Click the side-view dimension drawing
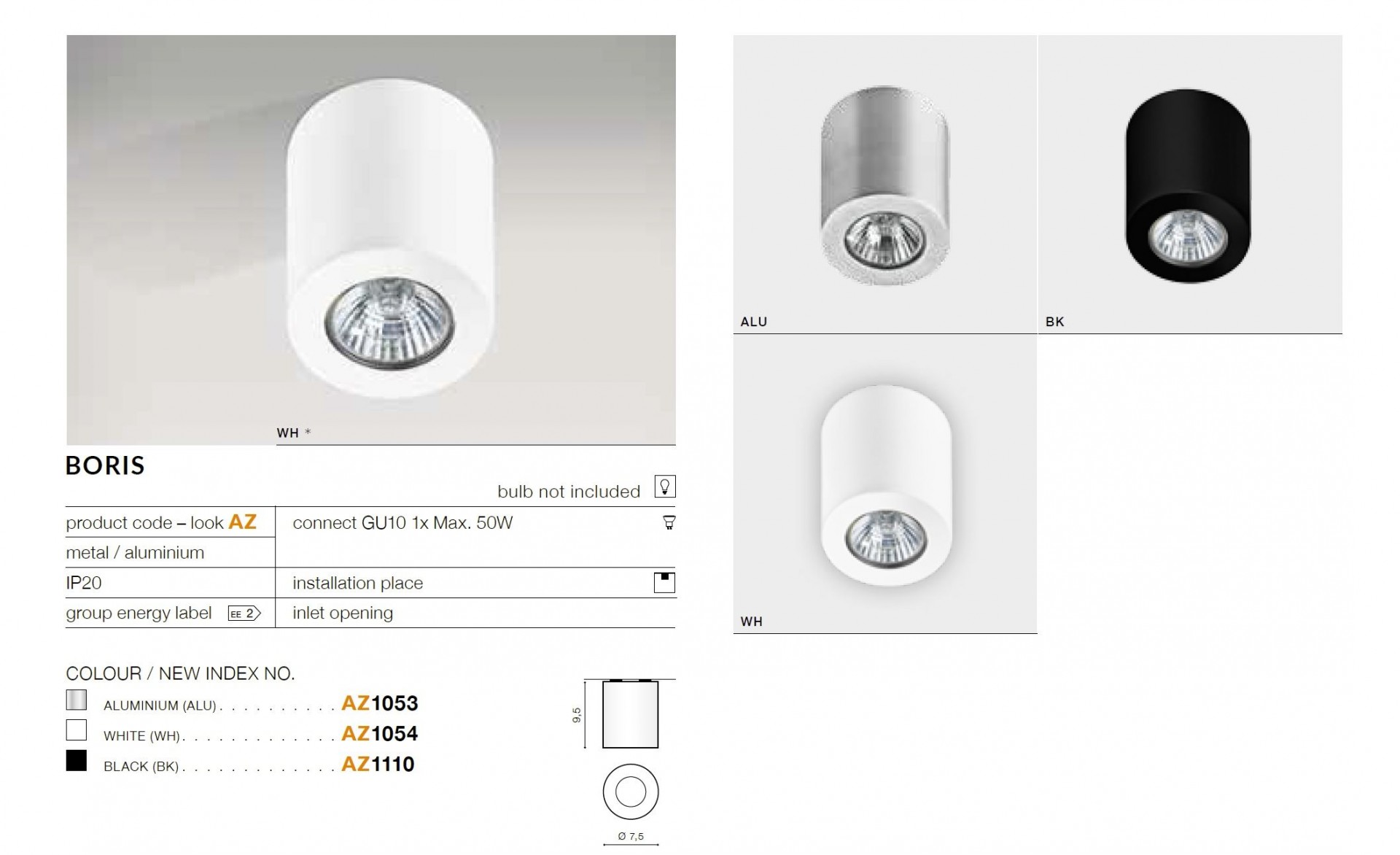The height and width of the screenshot is (855, 1400). [623, 714]
